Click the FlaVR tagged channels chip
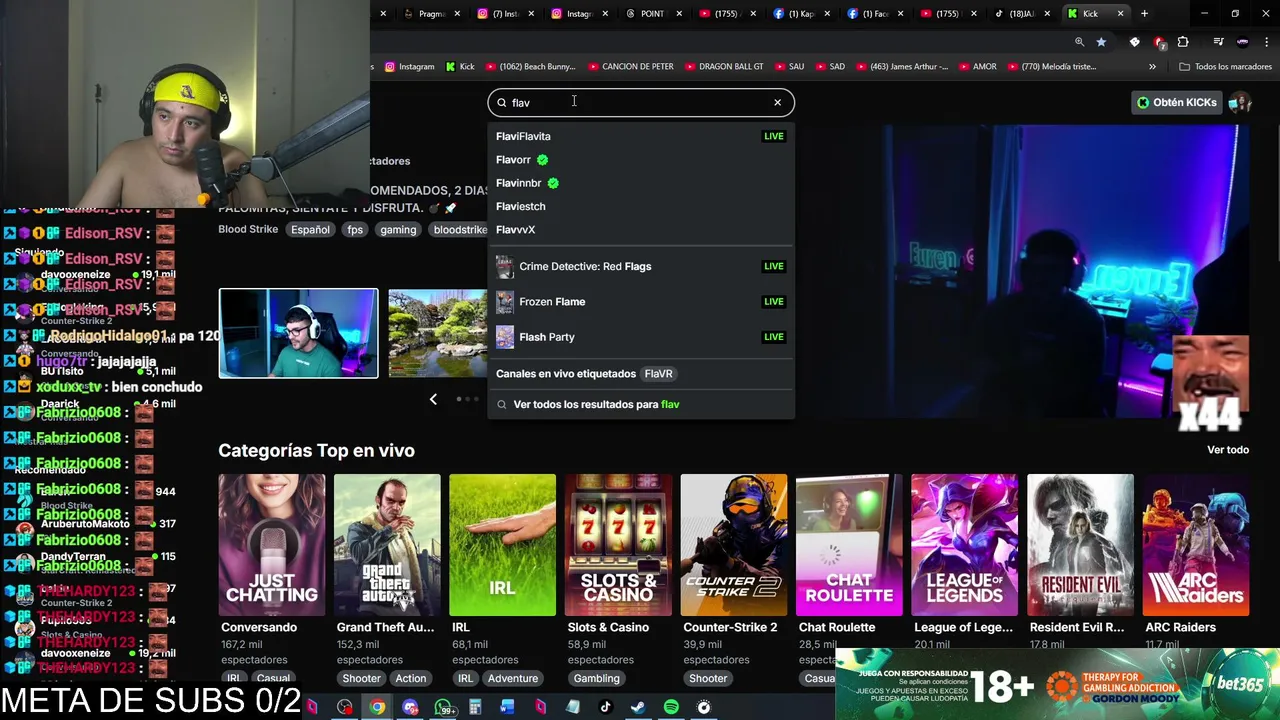Image resolution: width=1280 pixels, height=720 pixels. click(658, 373)
